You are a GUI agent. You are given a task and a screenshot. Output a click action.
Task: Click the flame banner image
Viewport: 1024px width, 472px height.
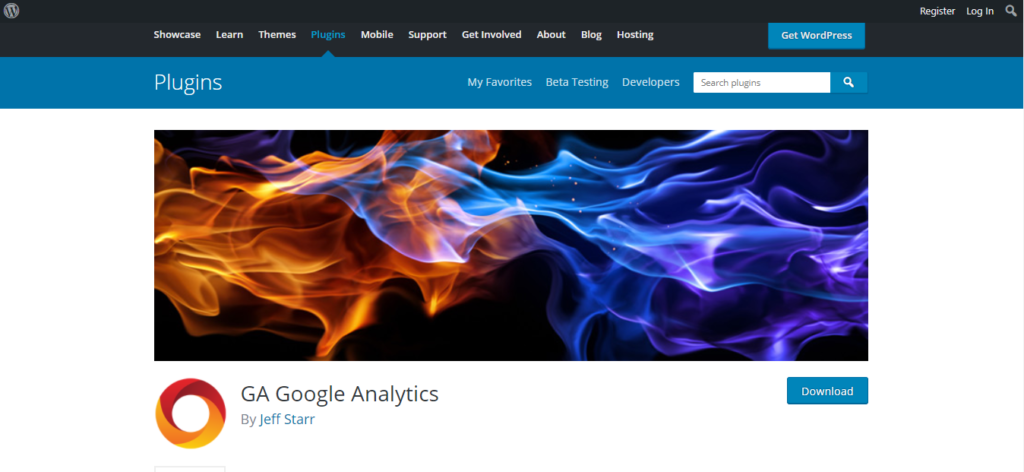[x=511, y=245]
